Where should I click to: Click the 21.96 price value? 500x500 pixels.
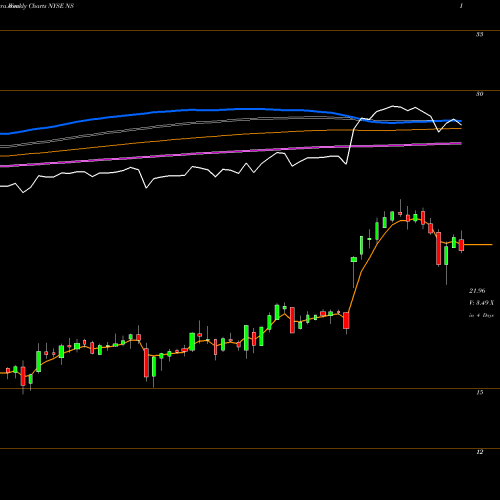[477, 291]
